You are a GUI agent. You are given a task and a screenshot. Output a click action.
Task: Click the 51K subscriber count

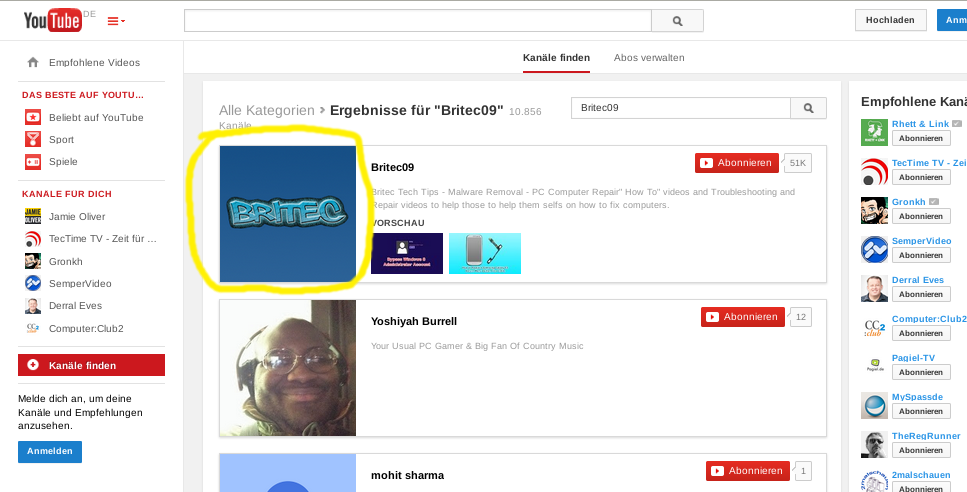click(x=797, y=163)
